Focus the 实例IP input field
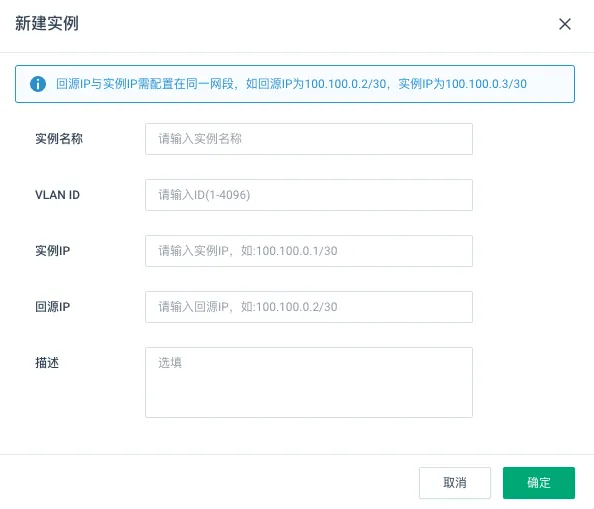The height and width of the screenshot is (509, 594). (309, 251)
